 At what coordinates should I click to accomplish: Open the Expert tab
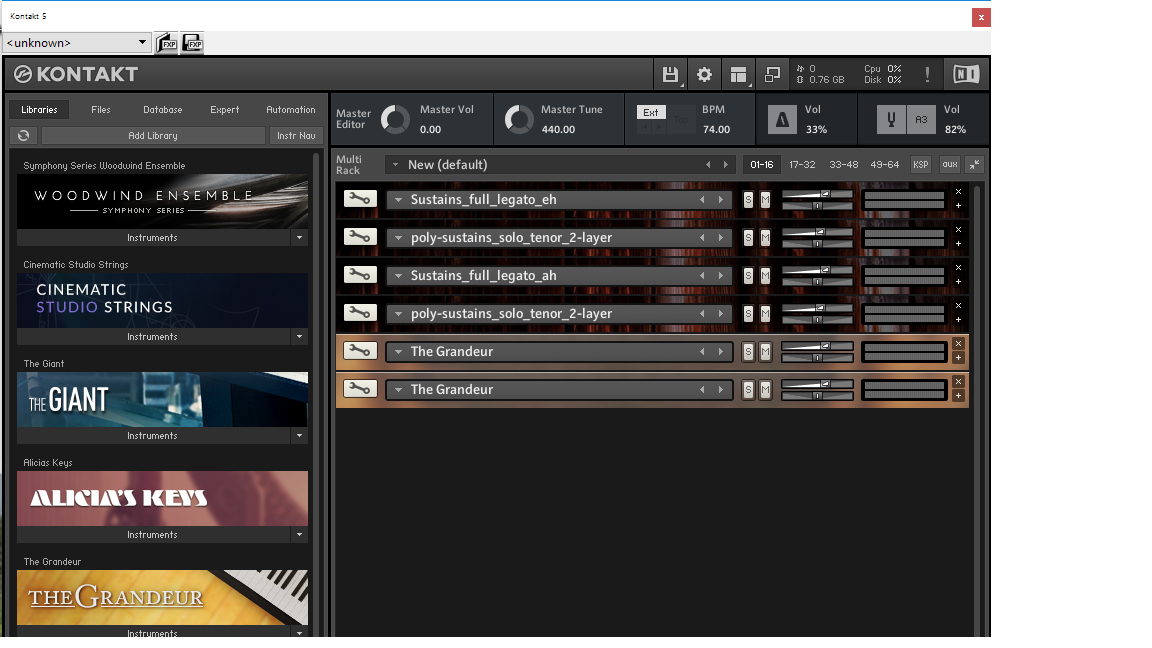point(224,109)
